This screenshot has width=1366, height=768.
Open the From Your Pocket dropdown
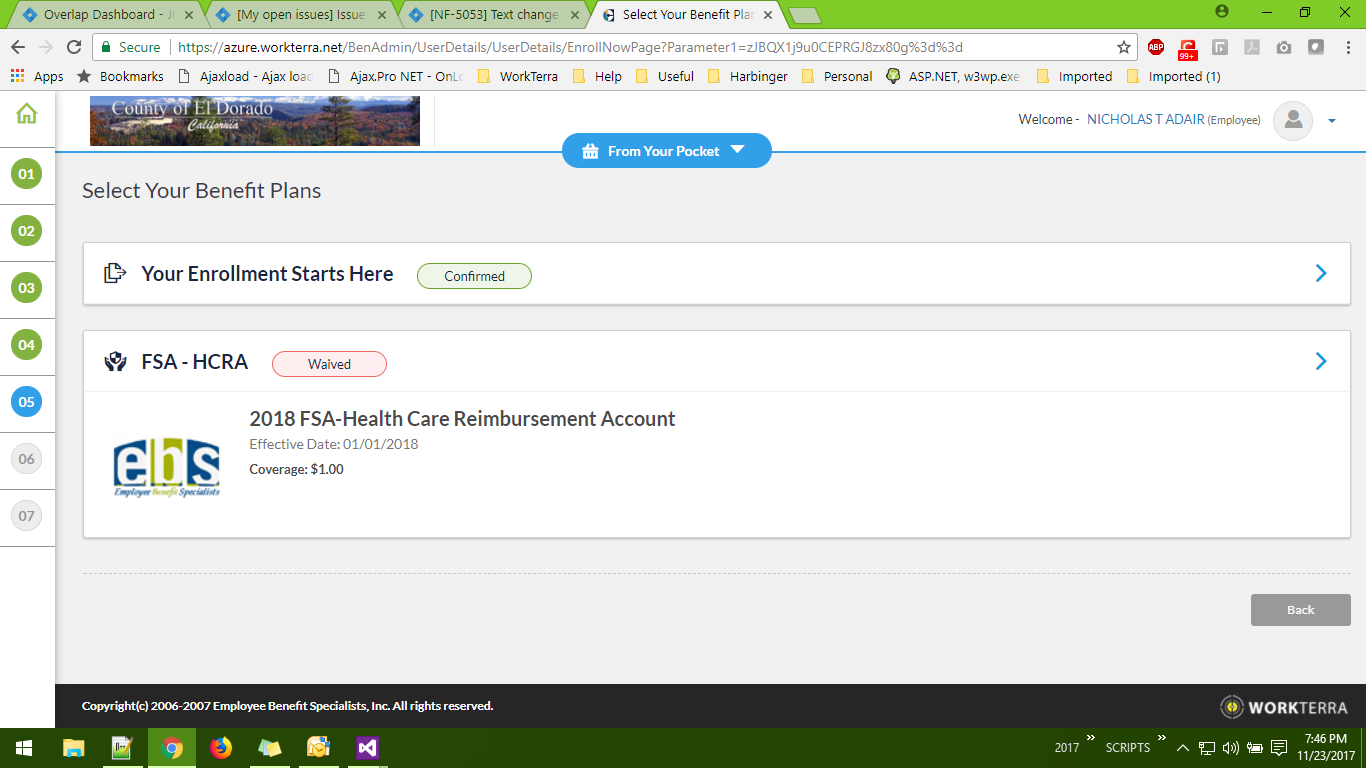pyautogui.click(x=666, y=151)
